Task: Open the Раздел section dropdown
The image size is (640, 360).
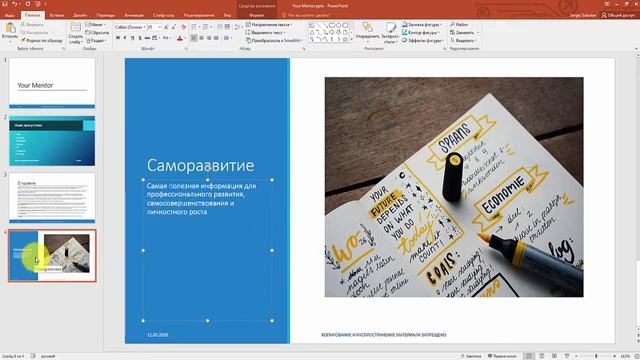Action: tap(96, 40)
